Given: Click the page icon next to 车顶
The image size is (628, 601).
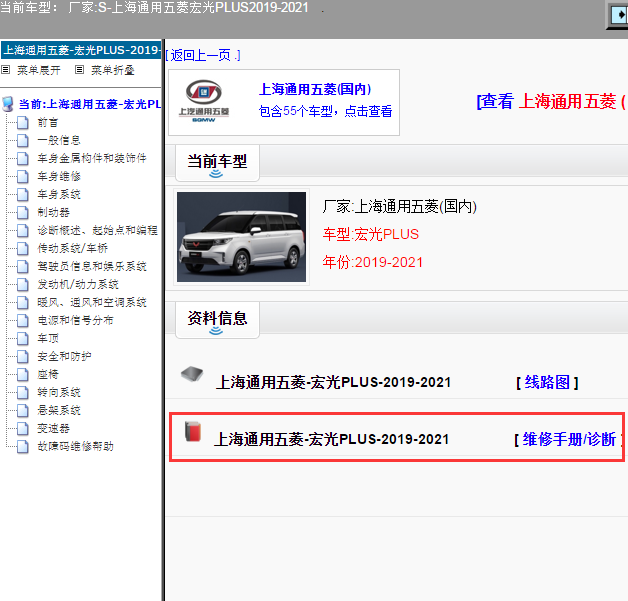Looking at the screenshot, I should pos(23,338).
